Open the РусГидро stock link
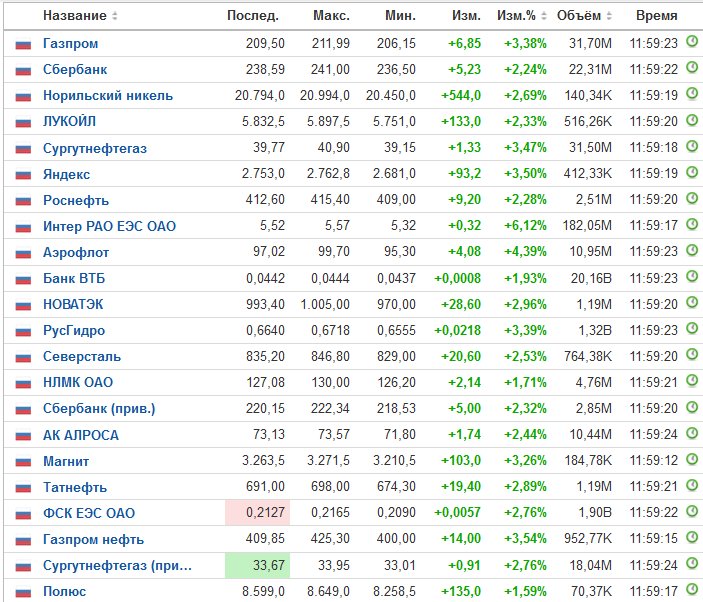The height and width of the screenshot is (602, 703). click(x=74, y=330)
